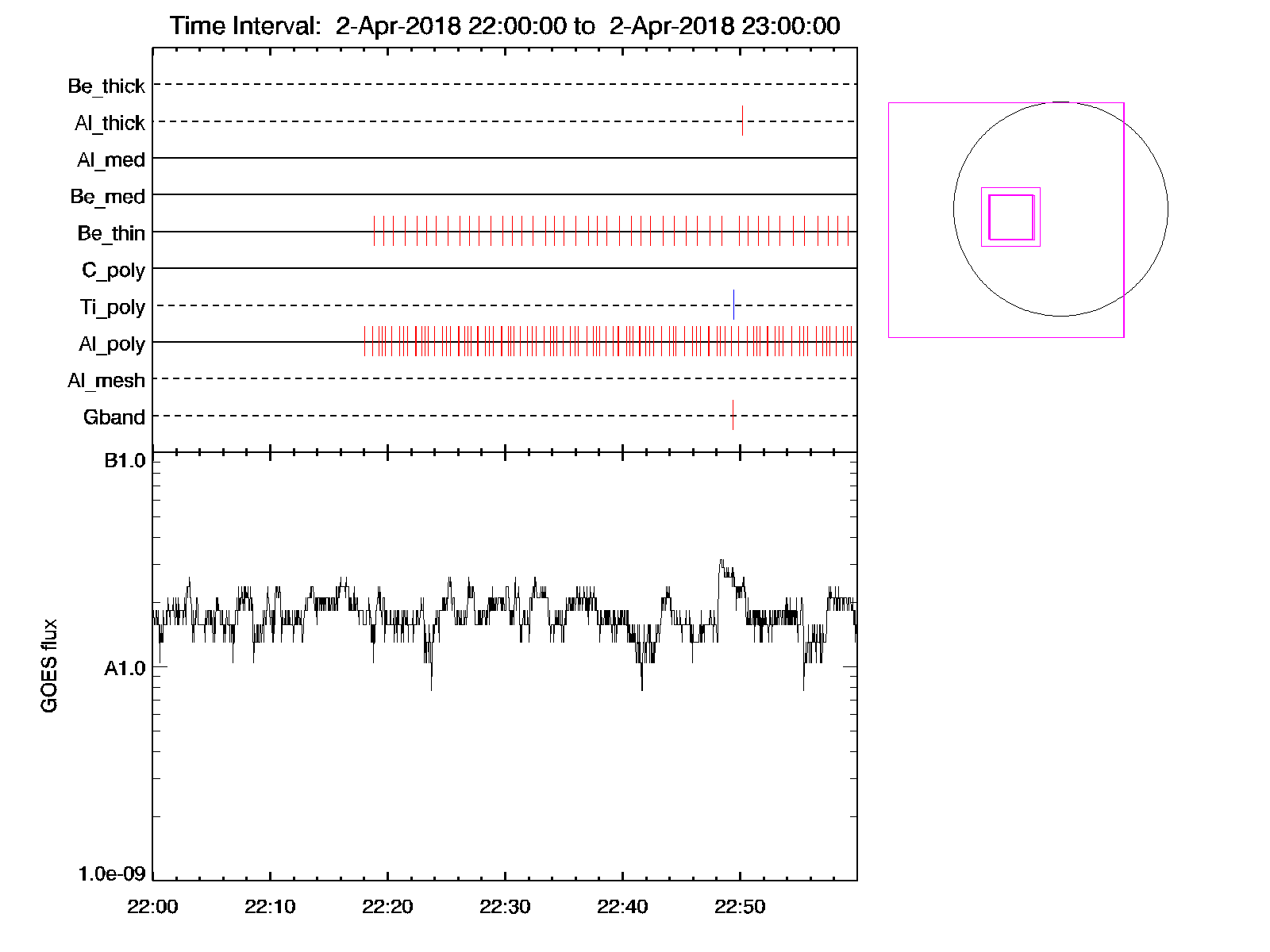Click the GOES flux peak near 22:48

point(722,562)
